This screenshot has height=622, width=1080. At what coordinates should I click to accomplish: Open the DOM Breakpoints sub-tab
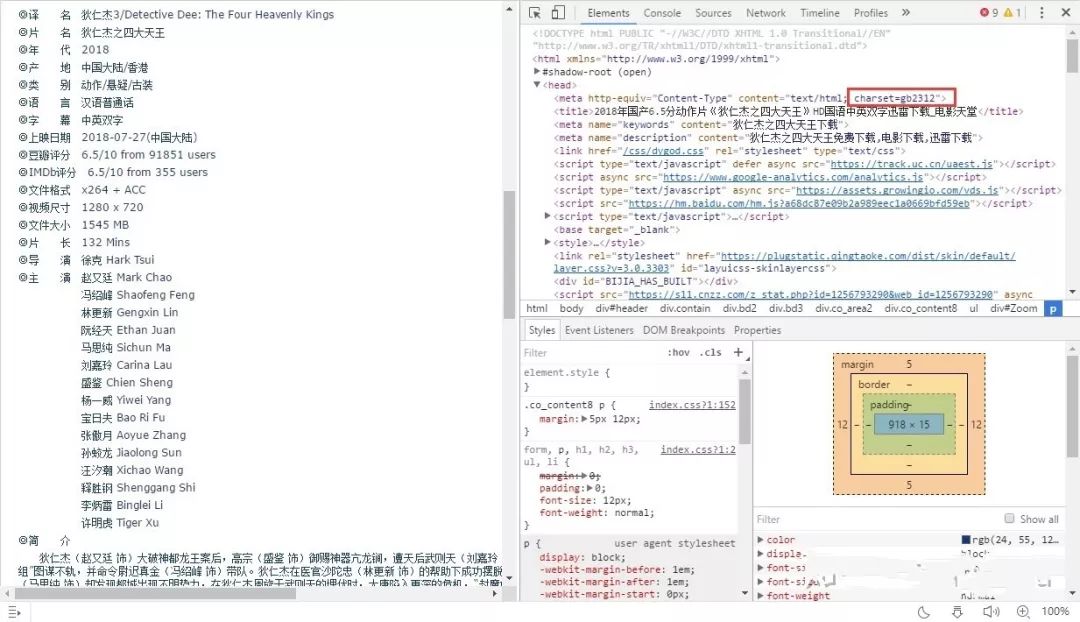coord(683,330)
